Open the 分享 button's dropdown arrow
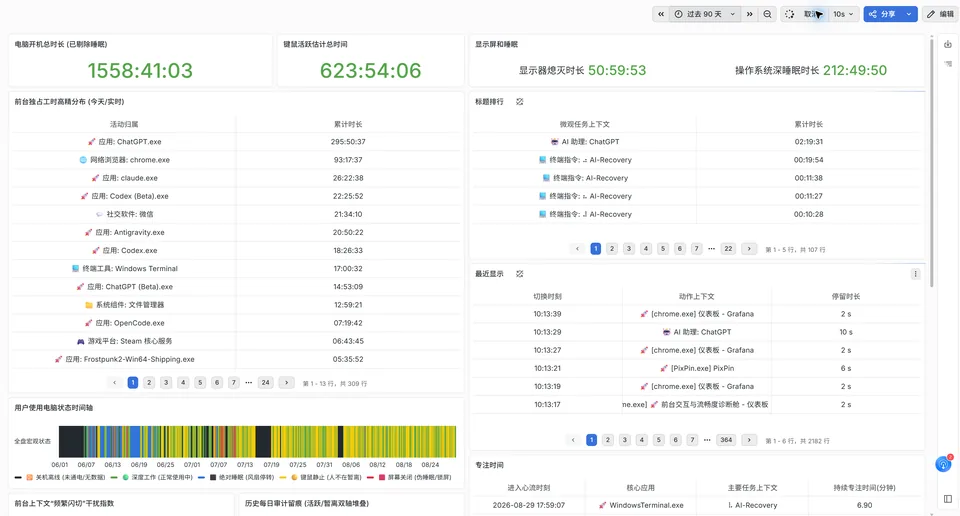Viewport: 960px width, 516px height. tap(909, 14)
